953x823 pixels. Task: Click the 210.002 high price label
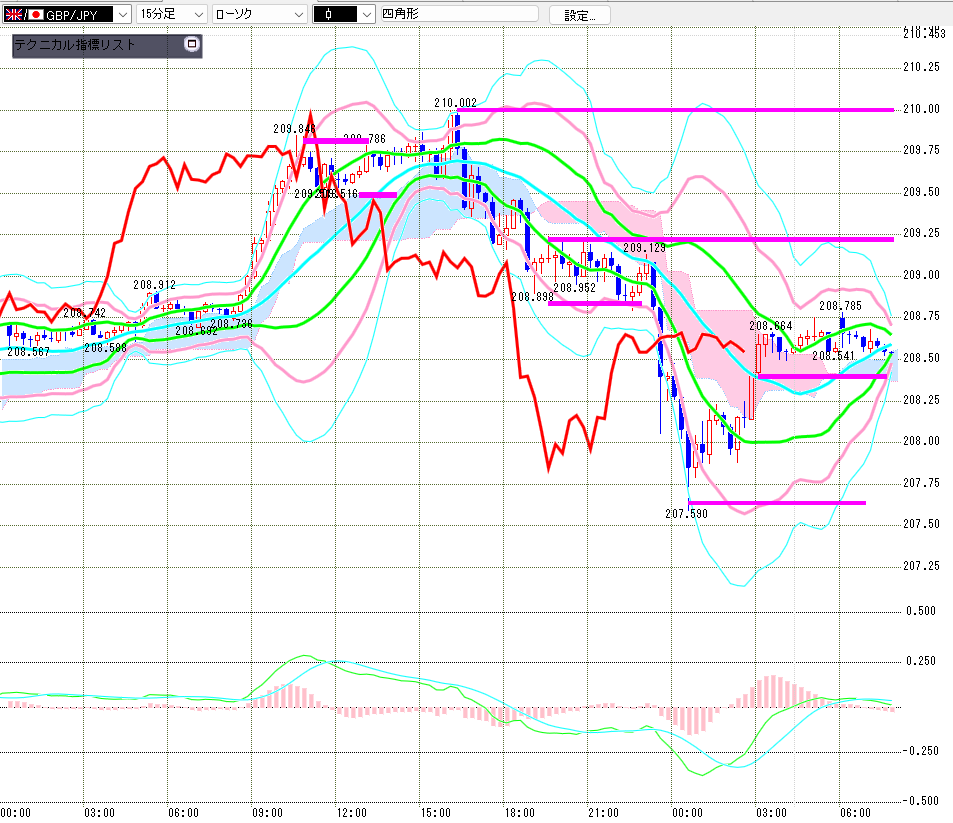pyautogui.click(x=455, y=103)
